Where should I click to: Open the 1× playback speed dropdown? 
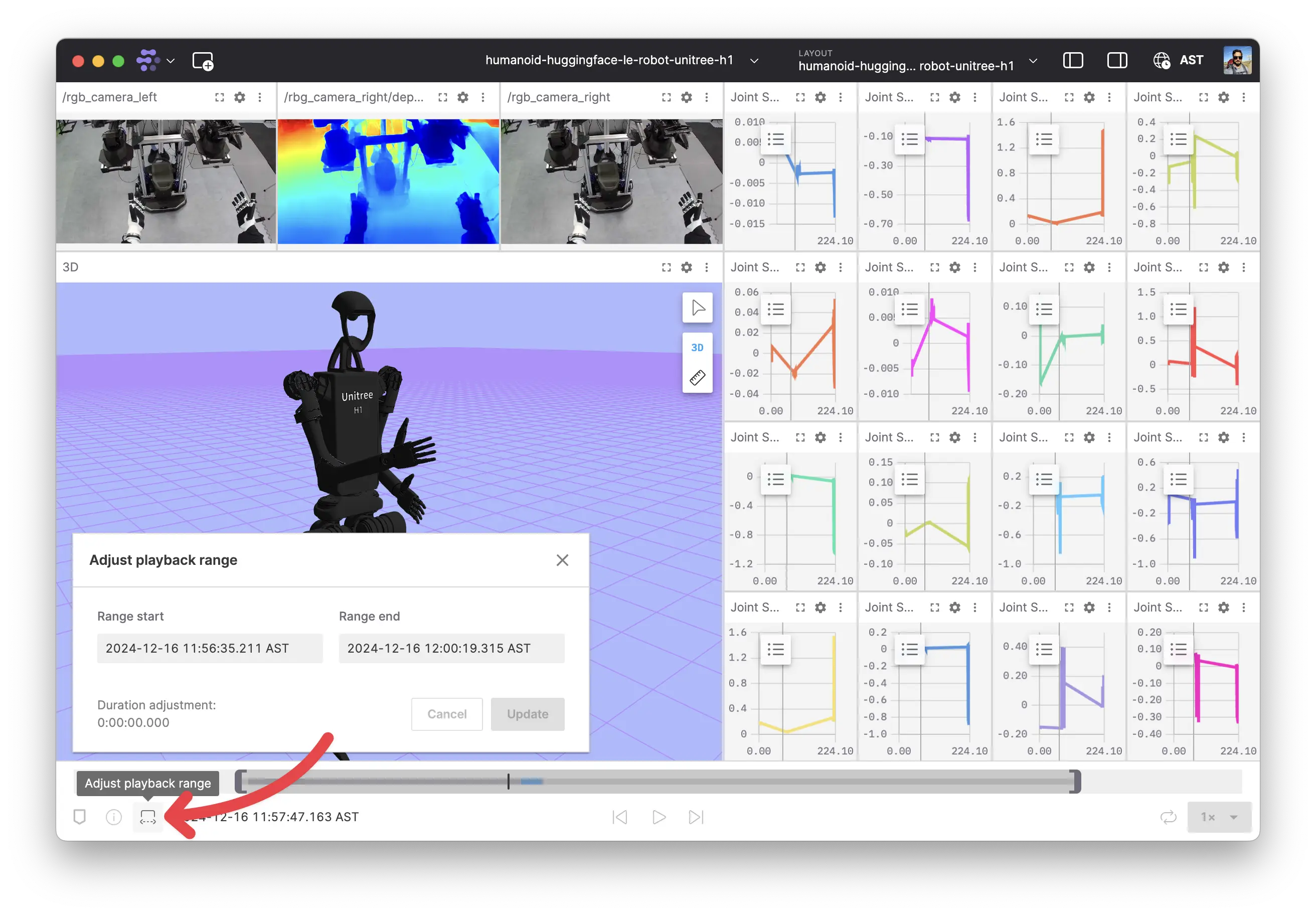click(1219, 817)
